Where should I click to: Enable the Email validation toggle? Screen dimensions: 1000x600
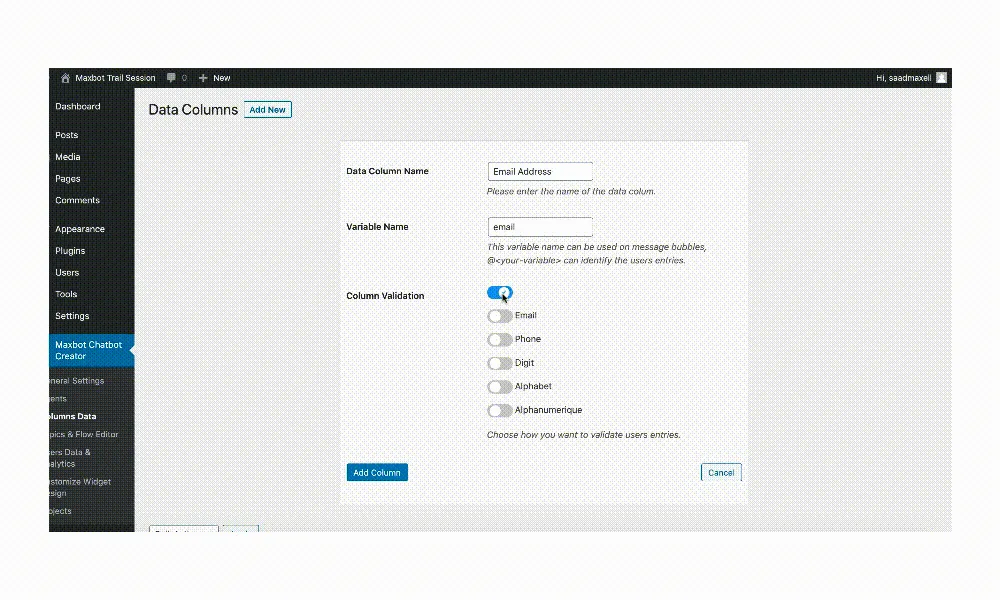coord(499,316)
